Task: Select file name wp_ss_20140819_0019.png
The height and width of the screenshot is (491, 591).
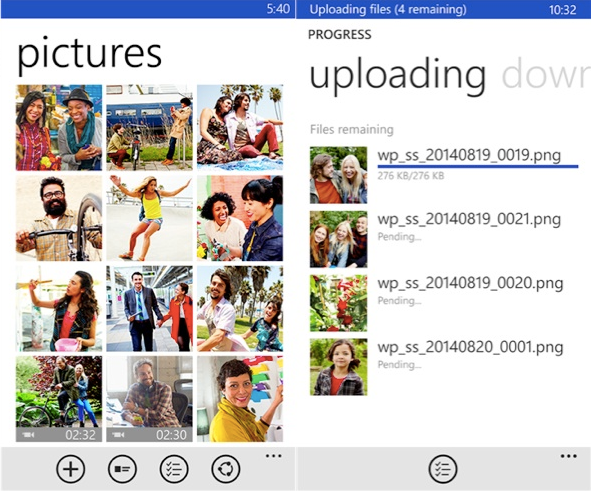Action: point(469,155)
